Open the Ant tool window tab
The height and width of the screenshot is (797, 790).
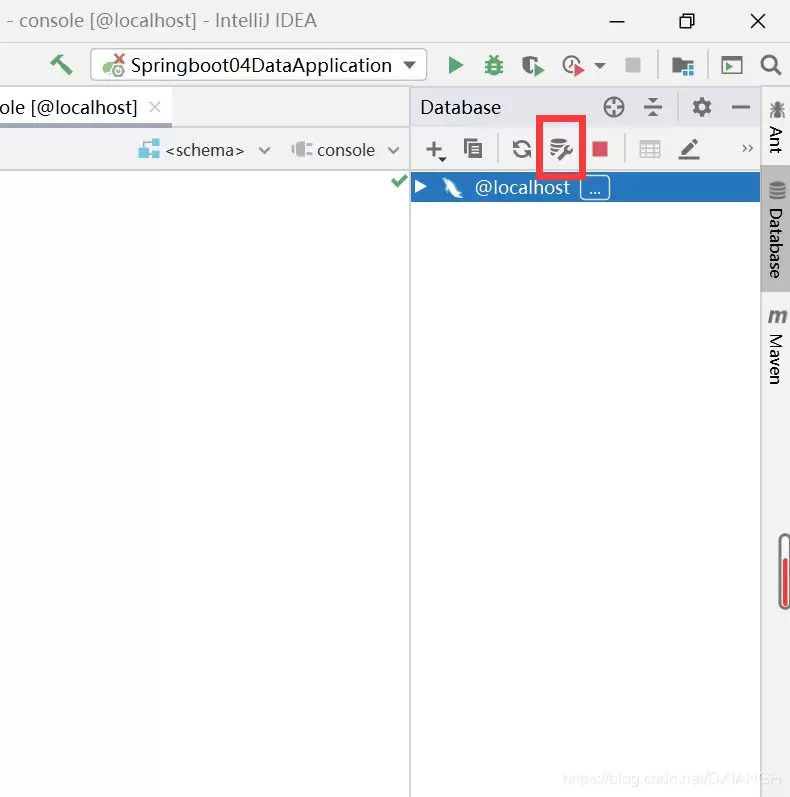click(x=776, y=127)
